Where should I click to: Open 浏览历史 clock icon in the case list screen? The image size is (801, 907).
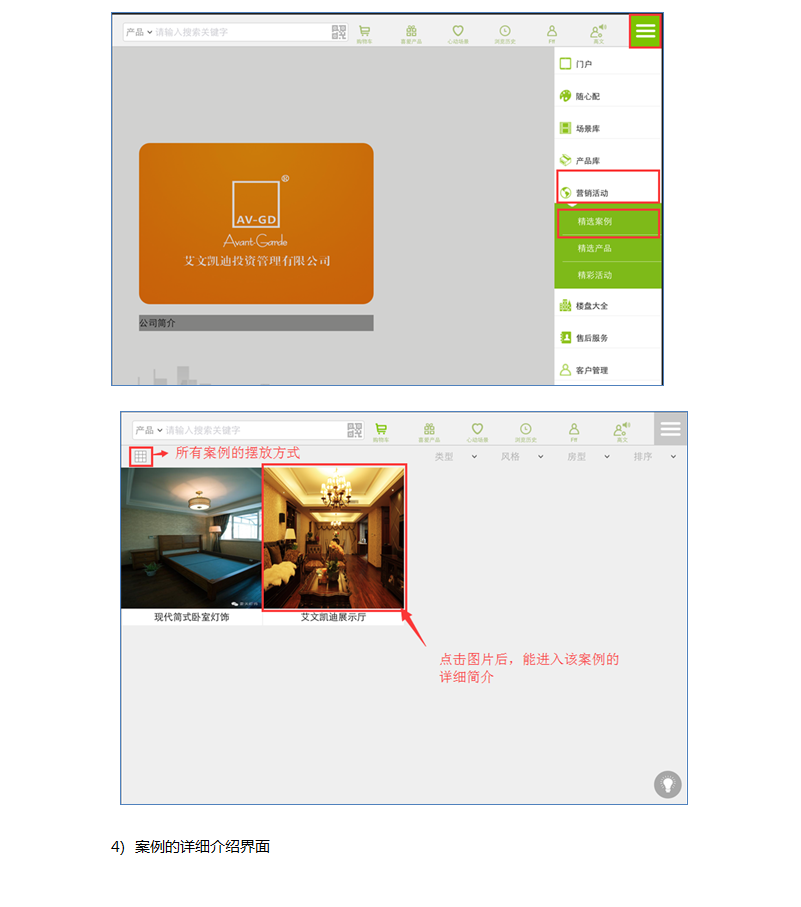(526, 432)
